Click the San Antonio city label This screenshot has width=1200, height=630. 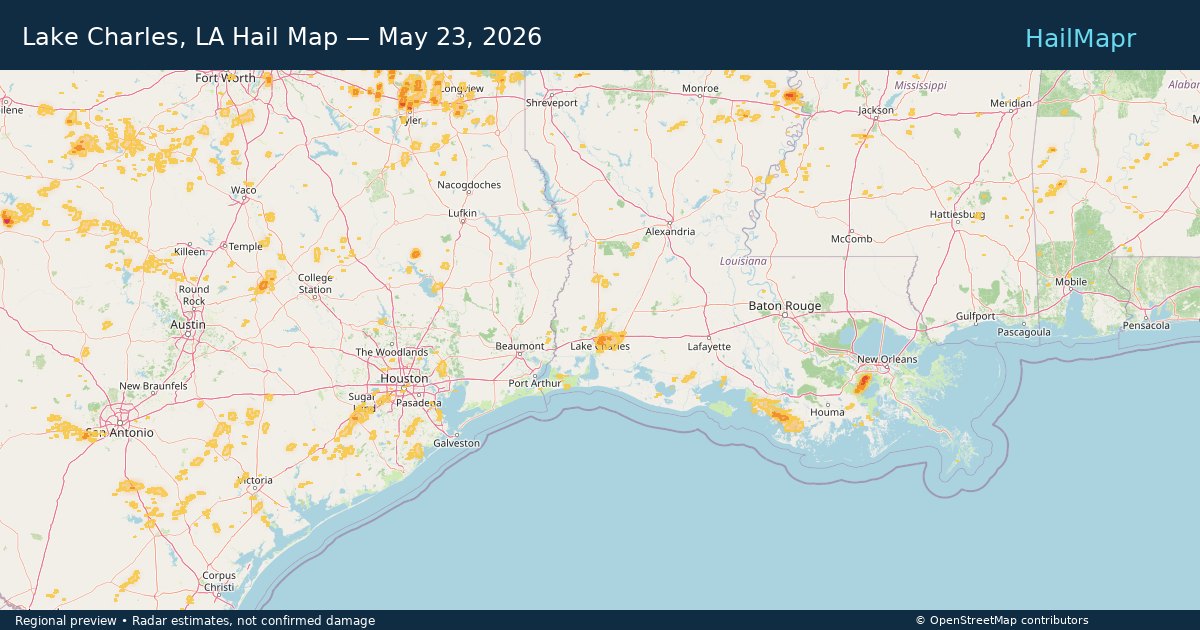[x=119, y=433]
